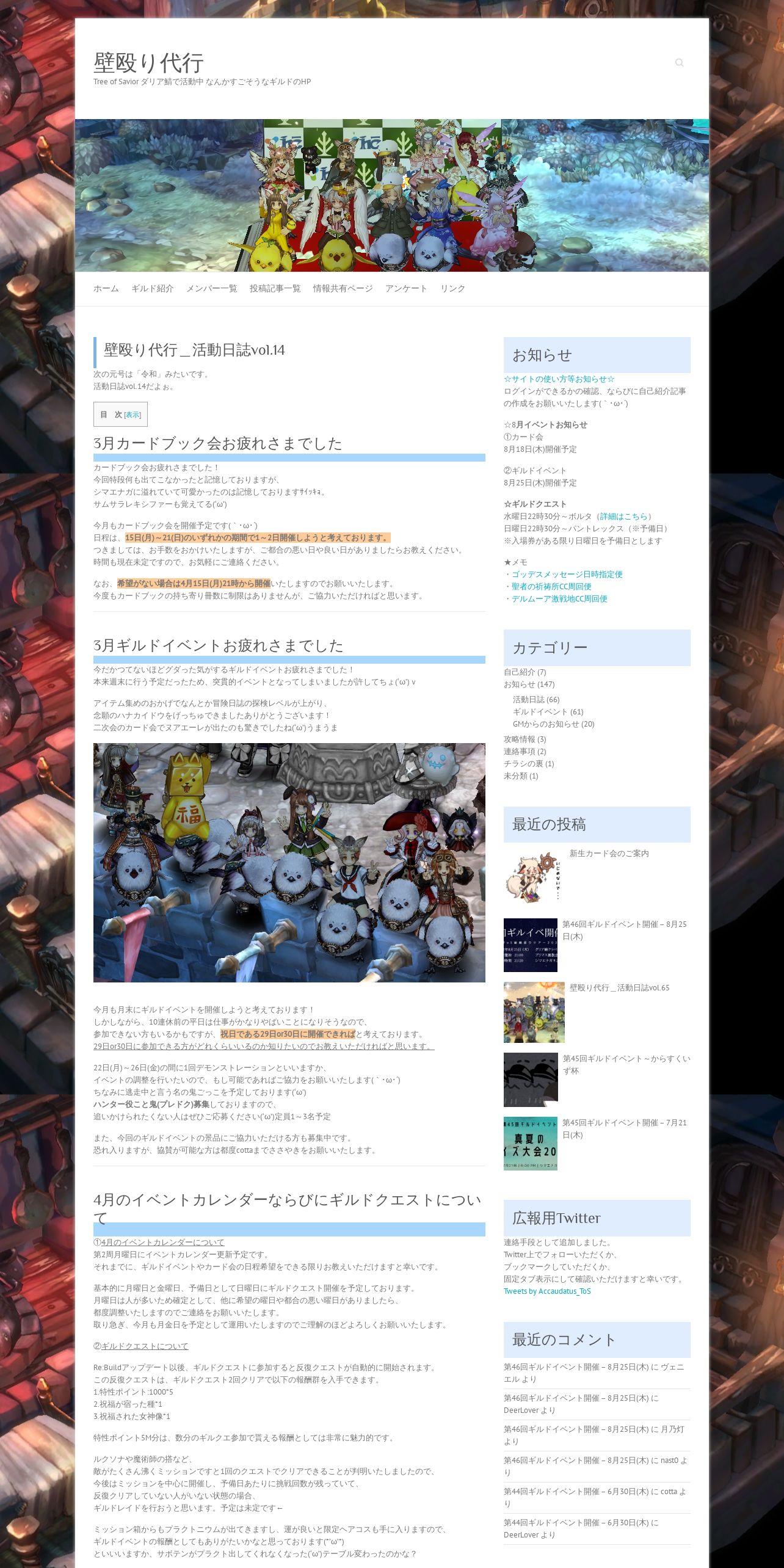
Task: Open ゴッデスメッセージ日時指定便 memo link
Action: tap(567, 575)
